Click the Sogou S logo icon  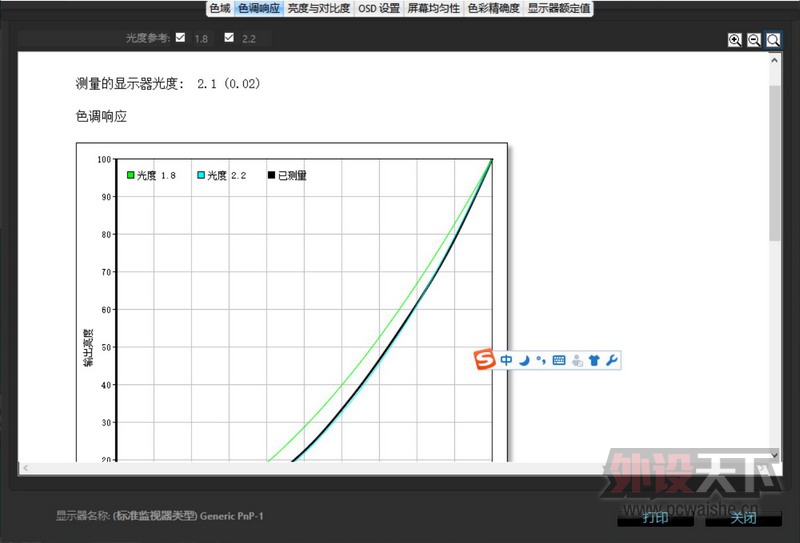pyautogui.click(x=484, y=360)
